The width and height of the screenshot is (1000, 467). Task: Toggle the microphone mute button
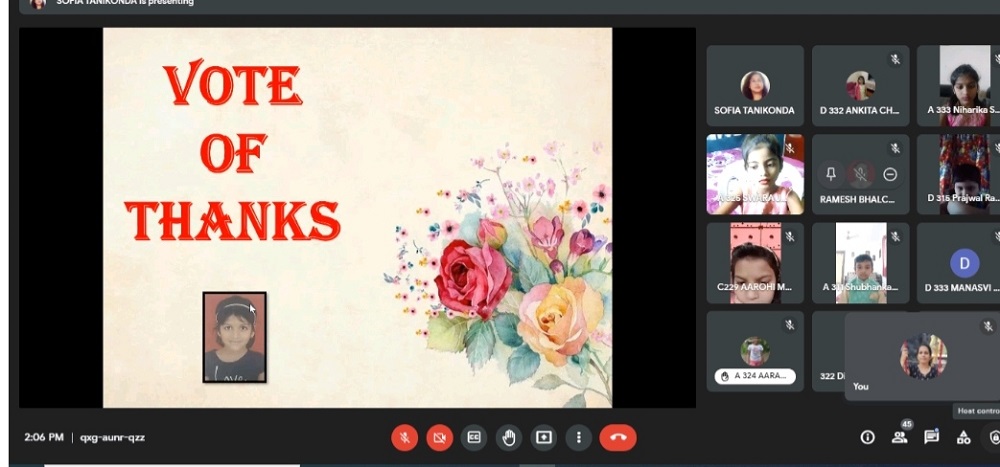[404, 437]
